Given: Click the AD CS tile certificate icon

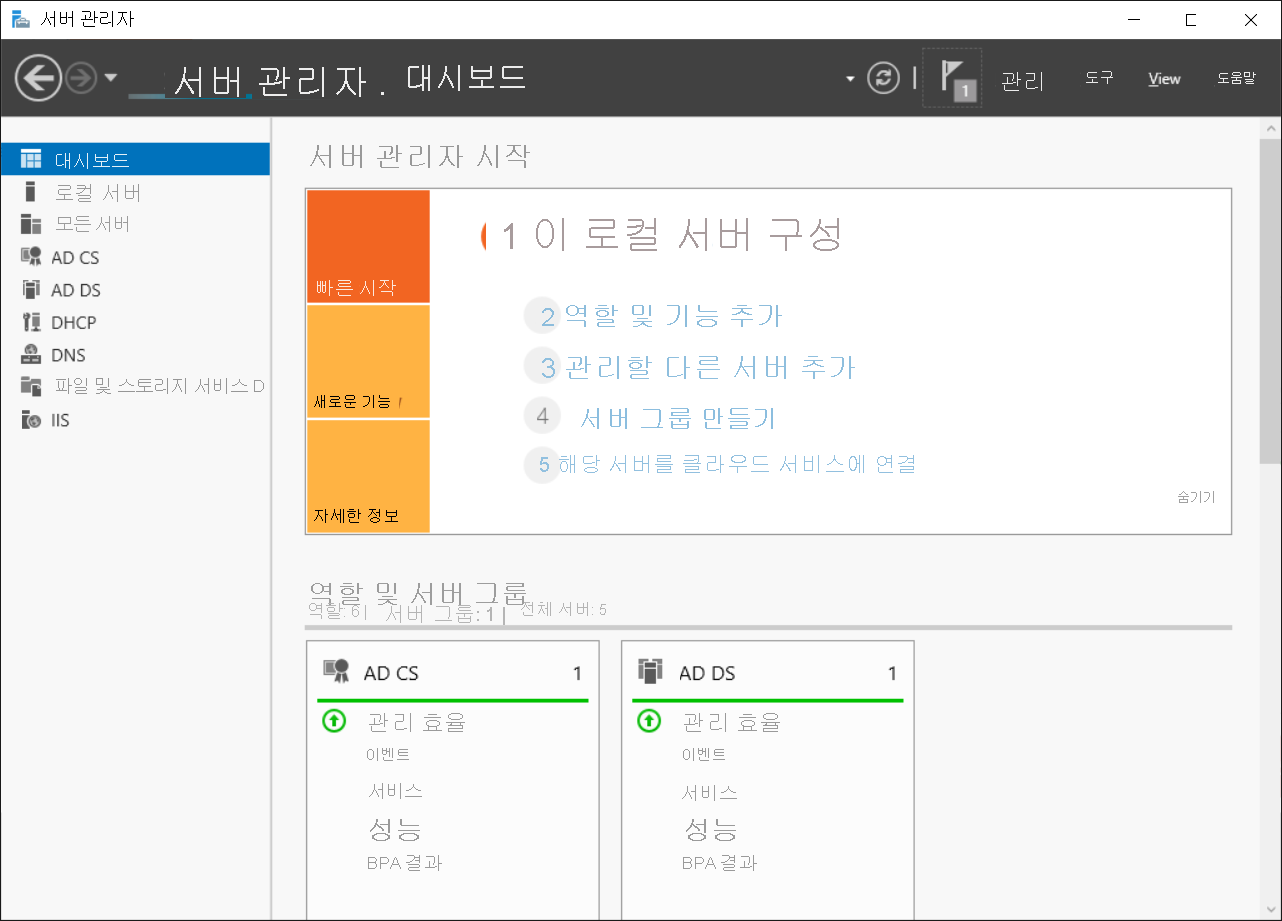Looking at the screenshot, I should (x=335, y=670).
